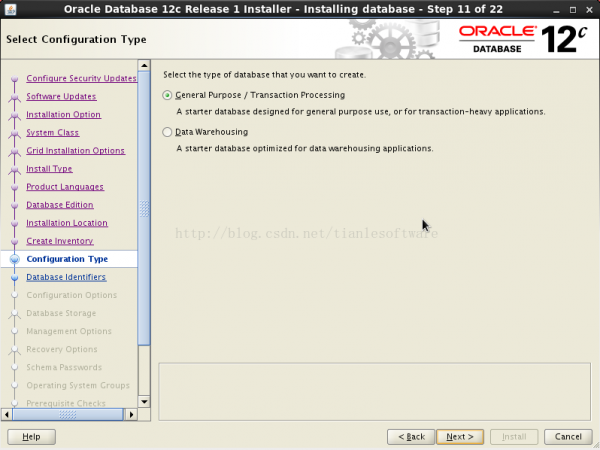Open Installation Location step
This screenshot has width=600, height=450.
coord(67,223)
